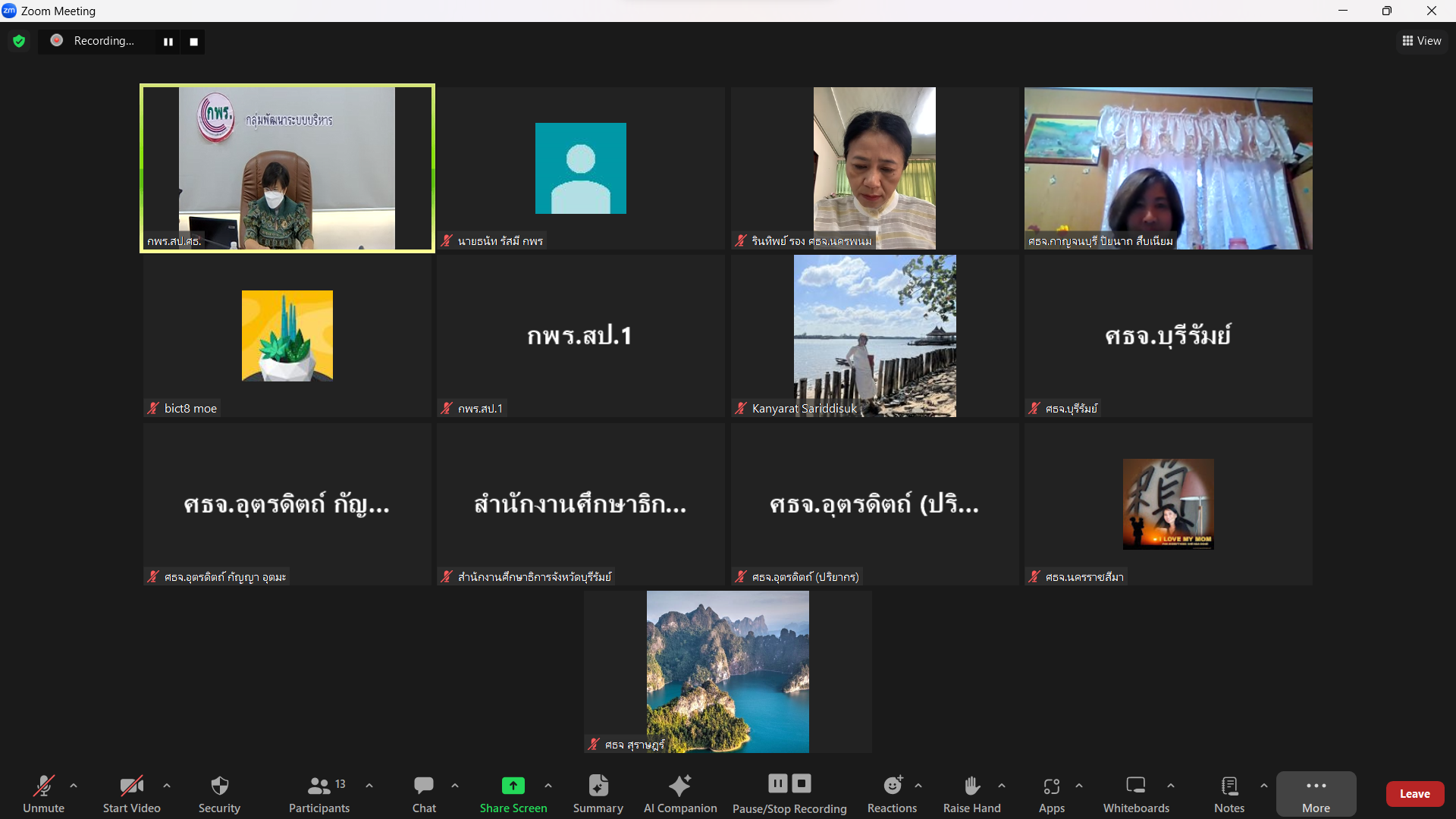The image size is (1456, 819).
Task: Open the meeting Summary
Action: (x=598, y=793)
